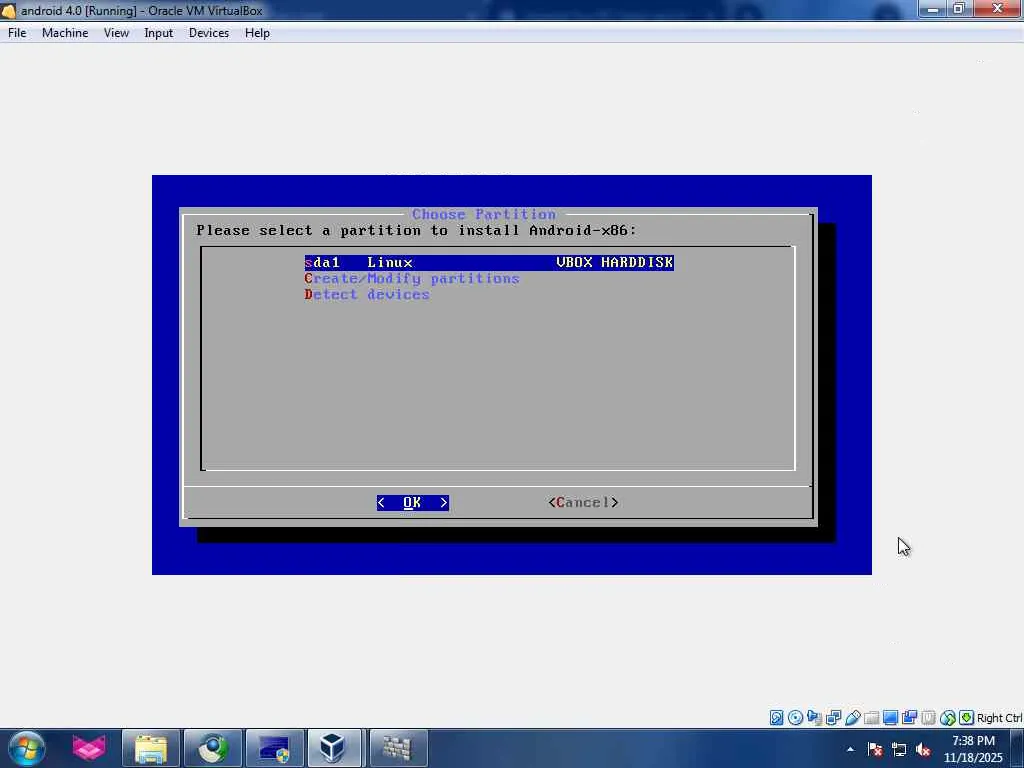Screen dimensions: 1024x768
Task: Click the keyboard capture green arrow icon
Action: (967, 718)
